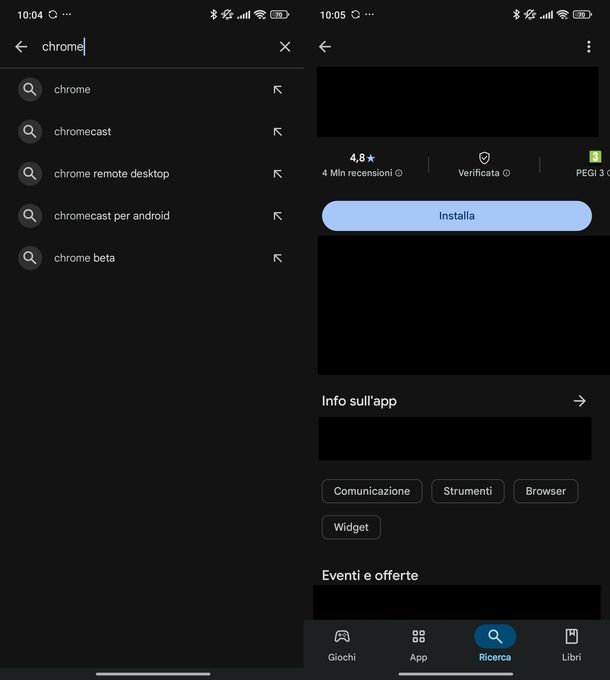Screen dimensions: 610x680
Task: Switch to the Ricerca tab
Action: [x=495, y=645]
